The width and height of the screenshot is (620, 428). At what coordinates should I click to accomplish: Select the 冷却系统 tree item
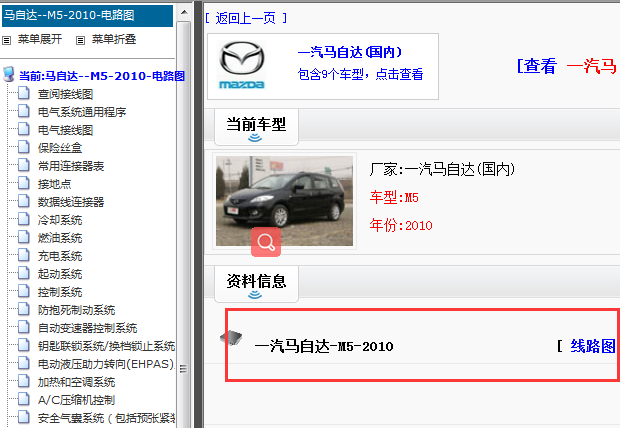[60, 220]
